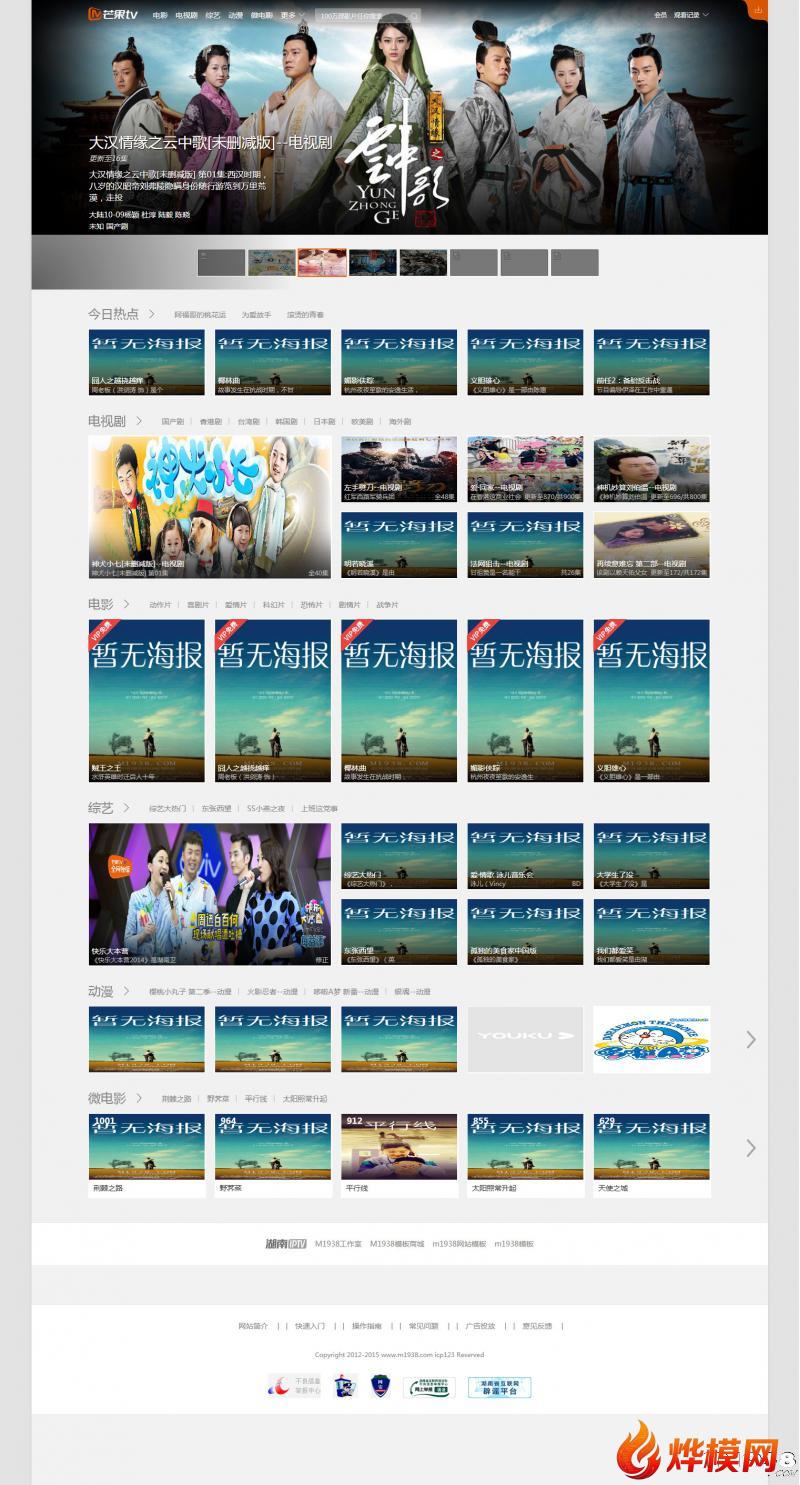Click the 韩国剧 filter link
The width and height of the screenshot is (800, 1485).
pos(286,422)
